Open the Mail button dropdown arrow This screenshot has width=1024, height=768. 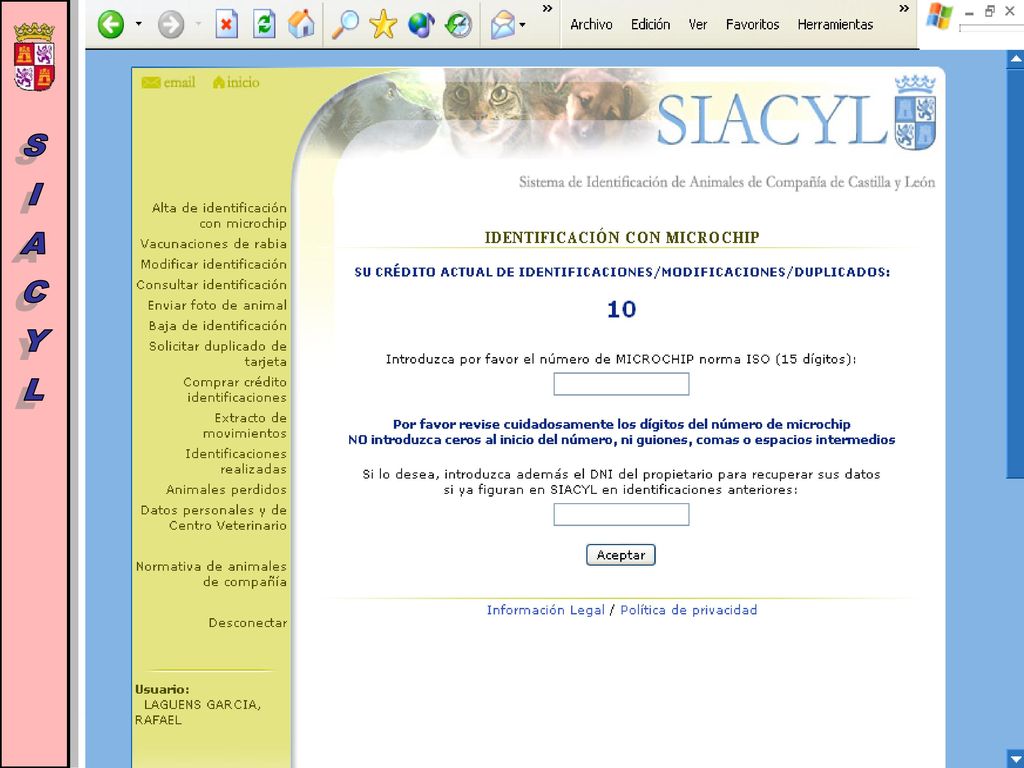pos(522,25)
